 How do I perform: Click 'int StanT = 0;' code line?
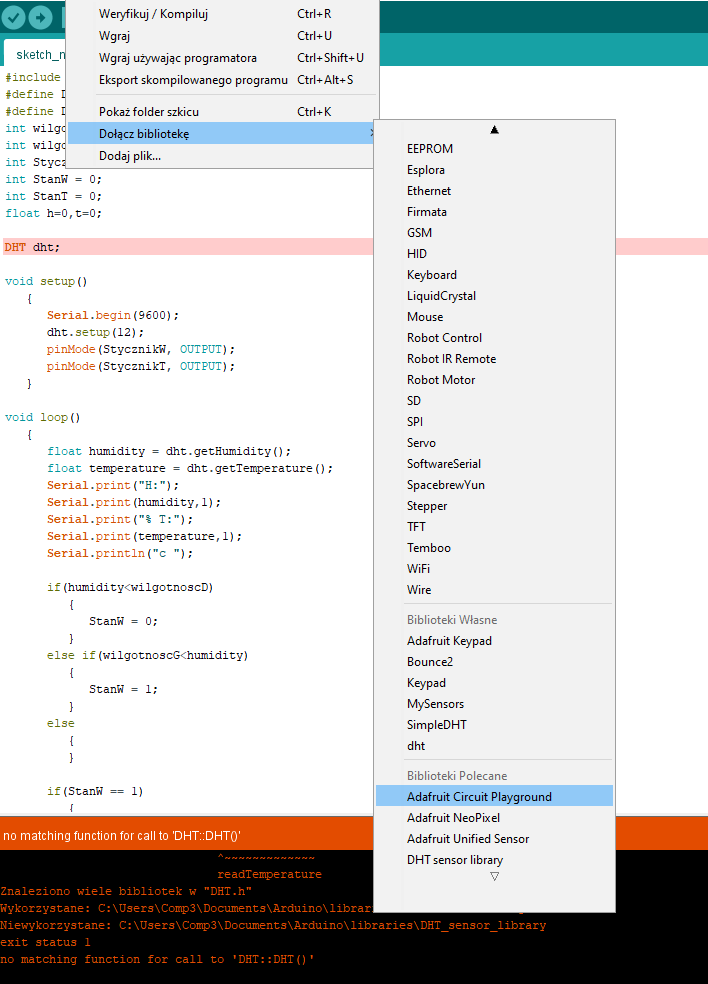(x=53, y=196)
